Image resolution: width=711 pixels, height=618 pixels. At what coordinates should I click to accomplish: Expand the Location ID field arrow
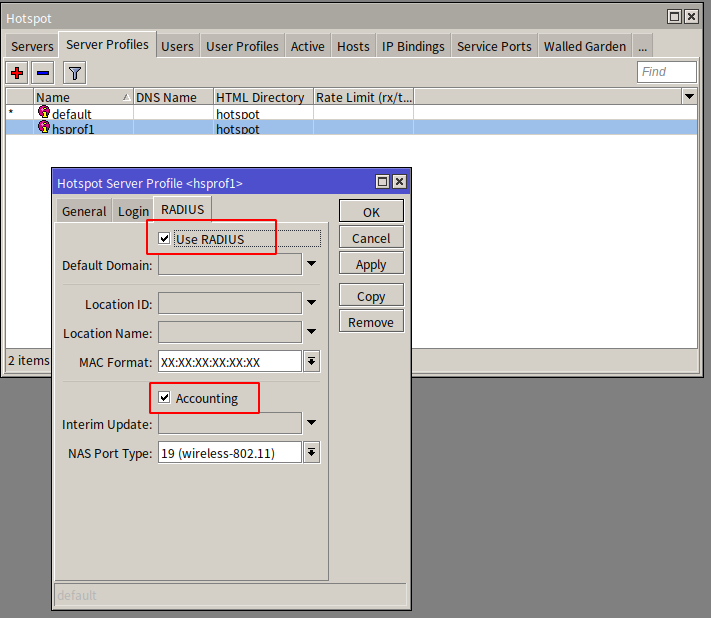point(311,303)
